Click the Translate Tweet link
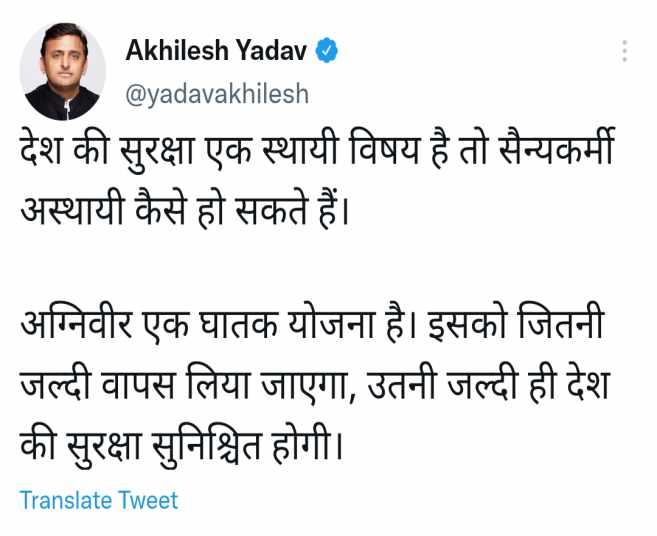 99,500
